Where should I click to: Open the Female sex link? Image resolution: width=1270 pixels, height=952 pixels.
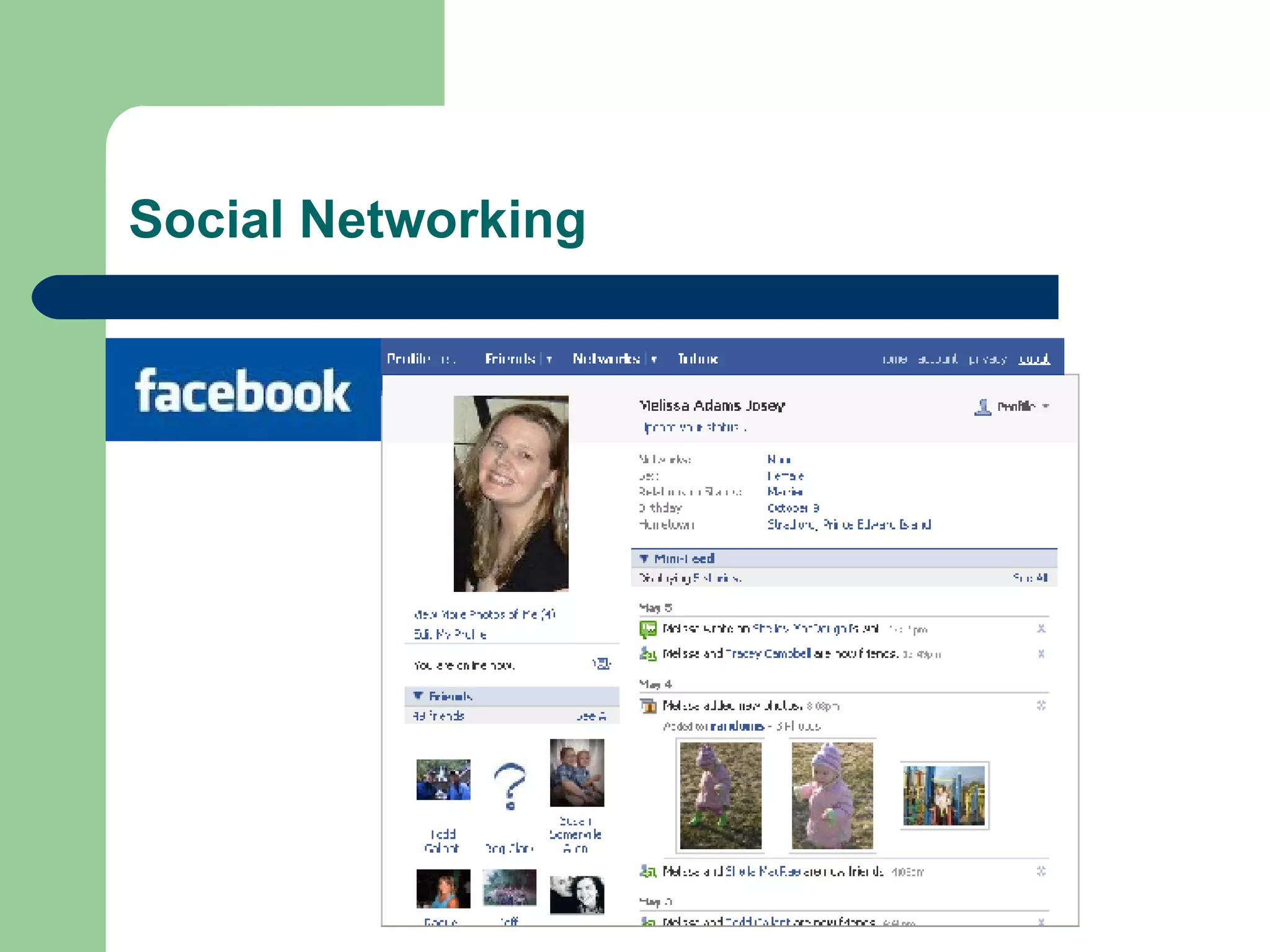pyautogui.click(x=786, y=476)
